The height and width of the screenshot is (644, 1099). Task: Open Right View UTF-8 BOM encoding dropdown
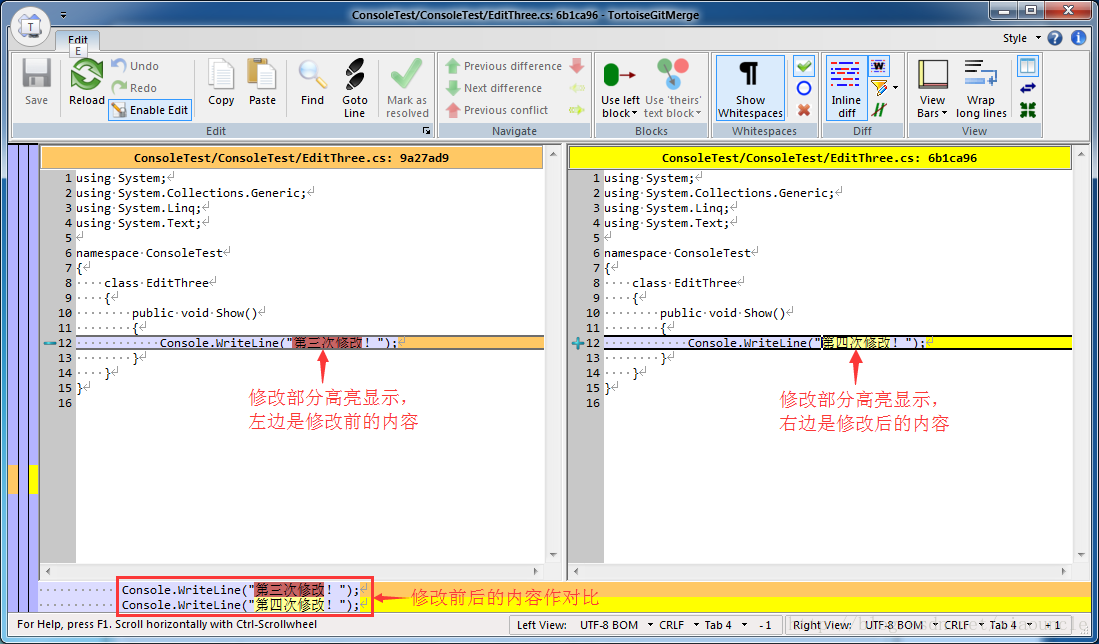901,624
